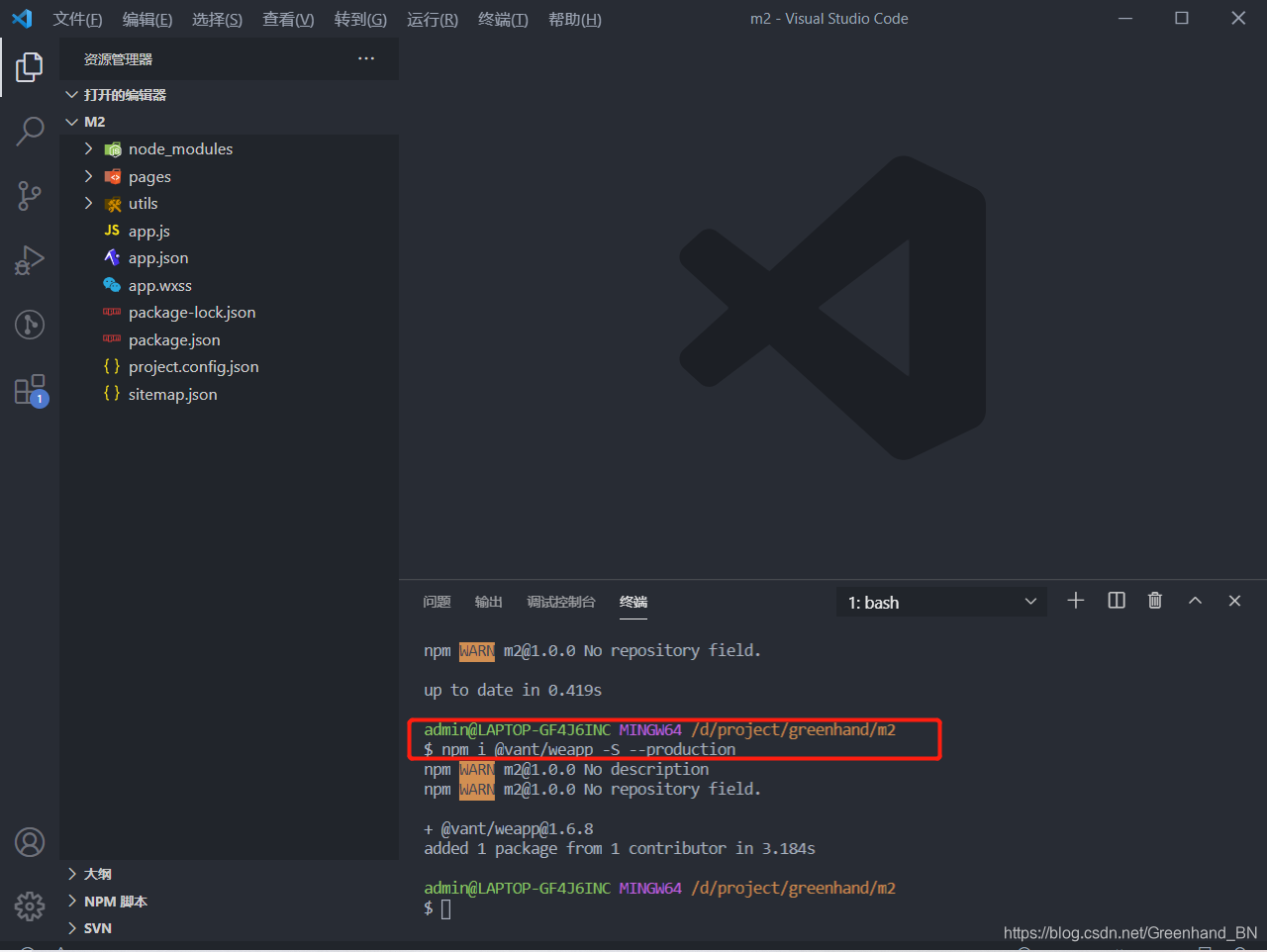The height and width of the screenshot is (952, 1267).
Task: Switch to the 问题 panel tab
Action: pos(437,602)
